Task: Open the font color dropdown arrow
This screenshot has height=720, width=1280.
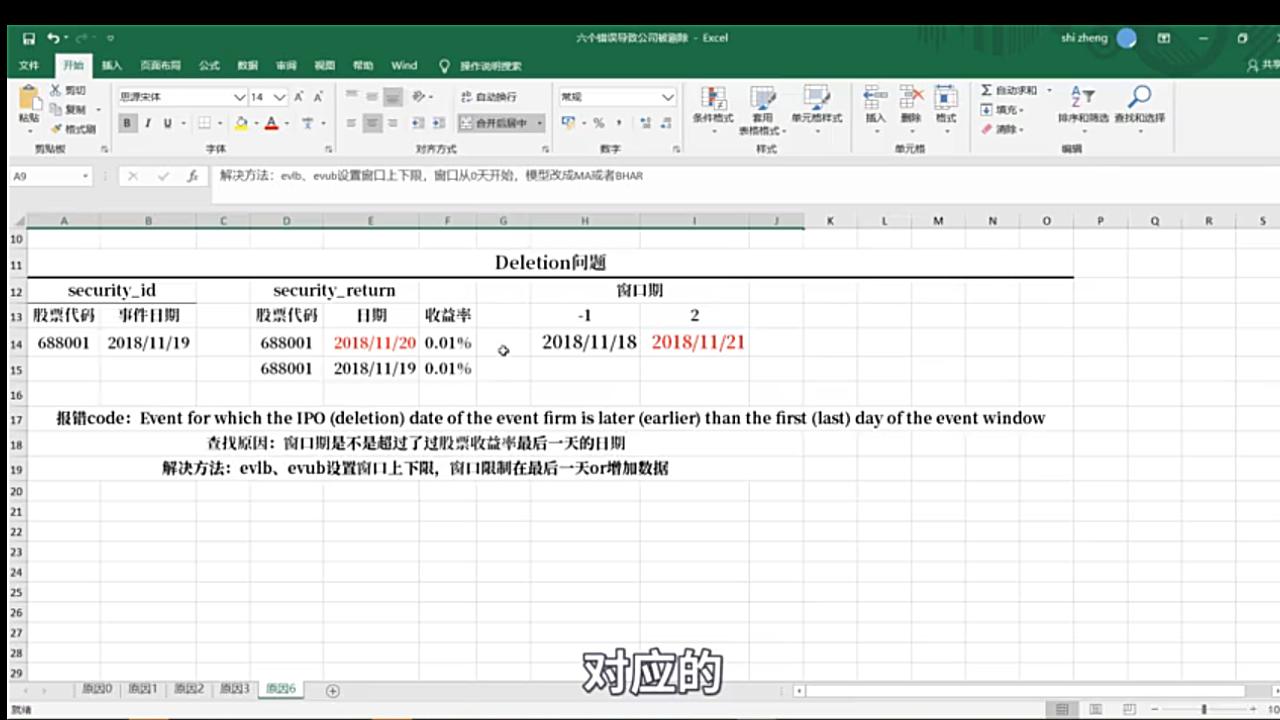Action: [x=286, y=123]
